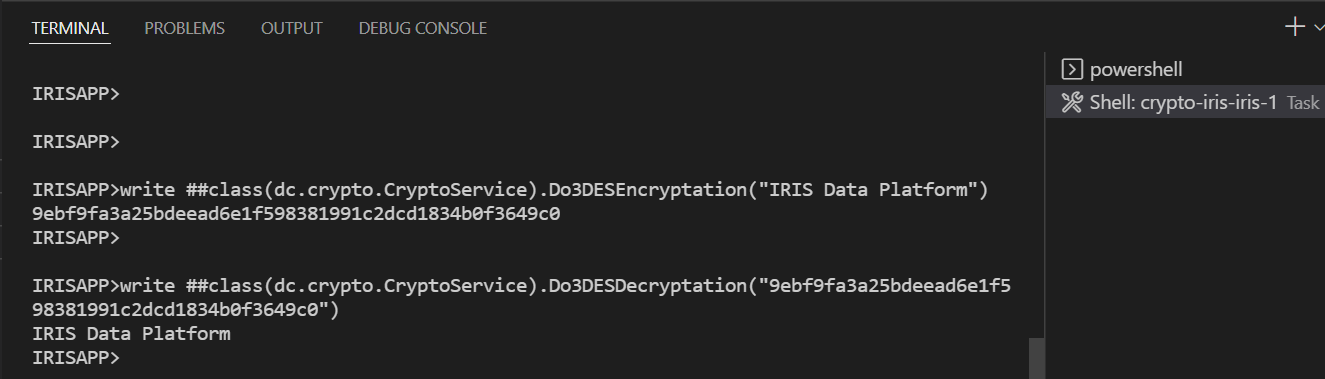
Task: Open the PROBLEMS tab
Action: (x=185, y=28)
